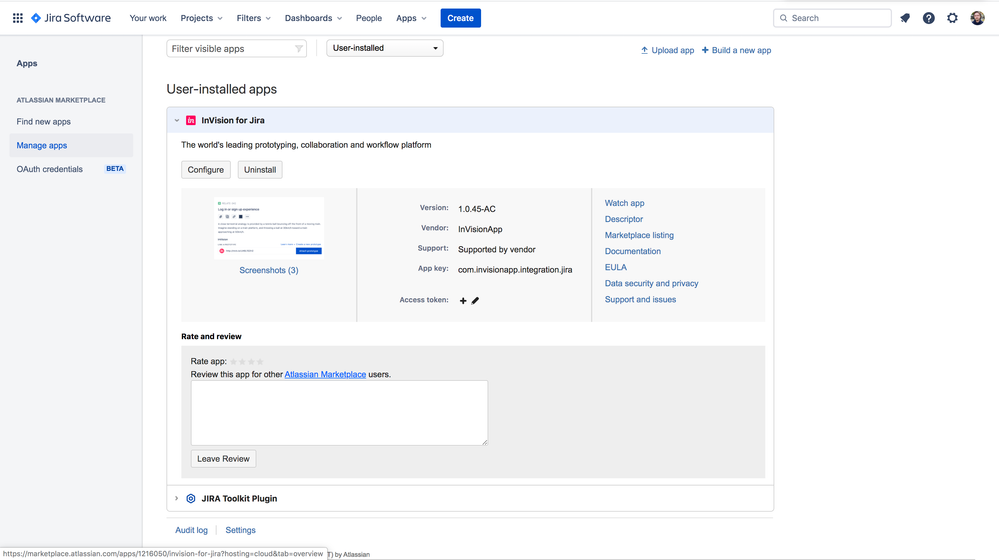Open the Settings link at bottom
999x560 pixels.
pos(240,530)
